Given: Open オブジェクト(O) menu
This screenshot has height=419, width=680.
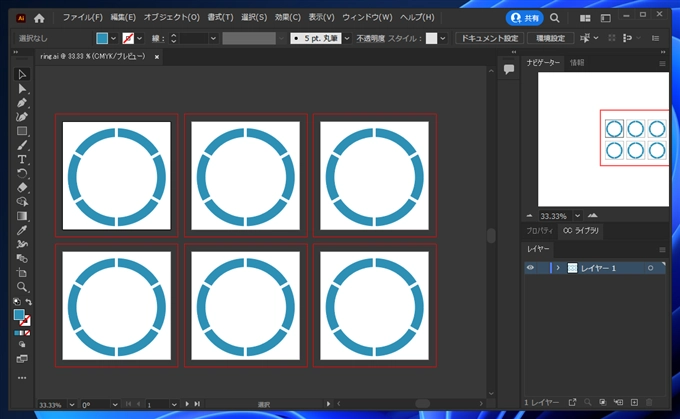Looking at the screenshot, I should point(171,17).
